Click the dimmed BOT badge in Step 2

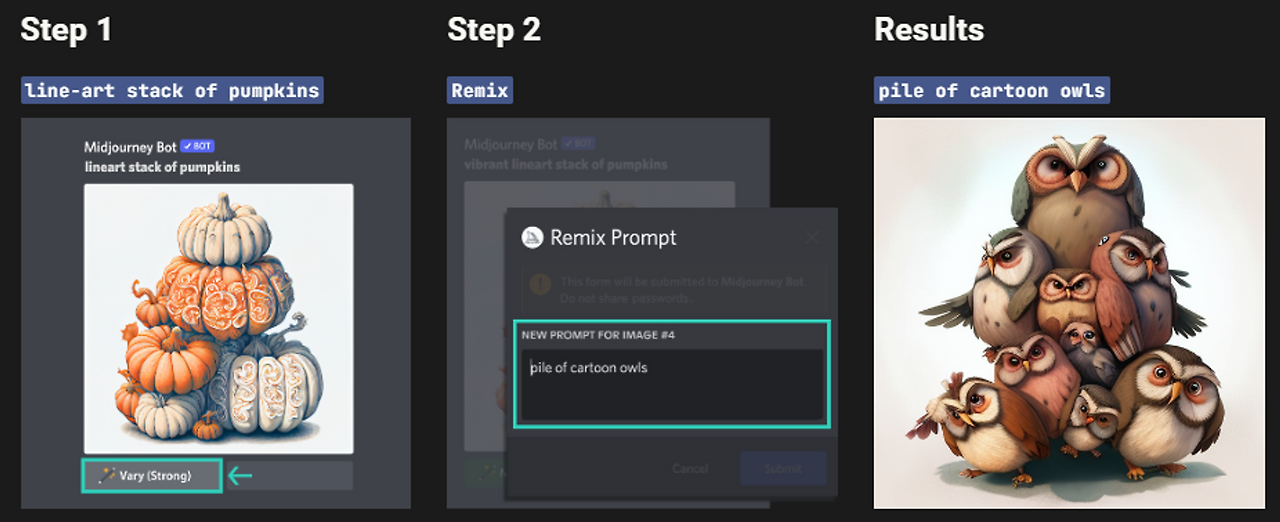click(577, 144)
